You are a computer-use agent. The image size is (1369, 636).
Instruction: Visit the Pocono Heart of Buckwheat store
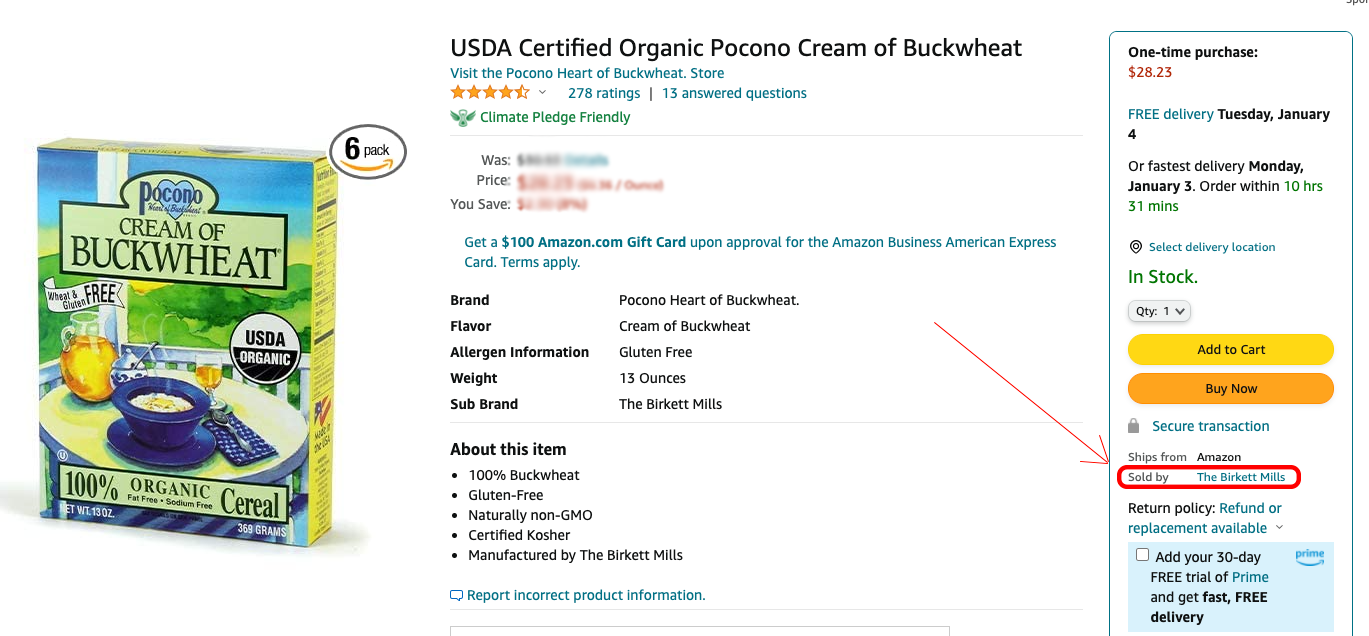[587, 73]
